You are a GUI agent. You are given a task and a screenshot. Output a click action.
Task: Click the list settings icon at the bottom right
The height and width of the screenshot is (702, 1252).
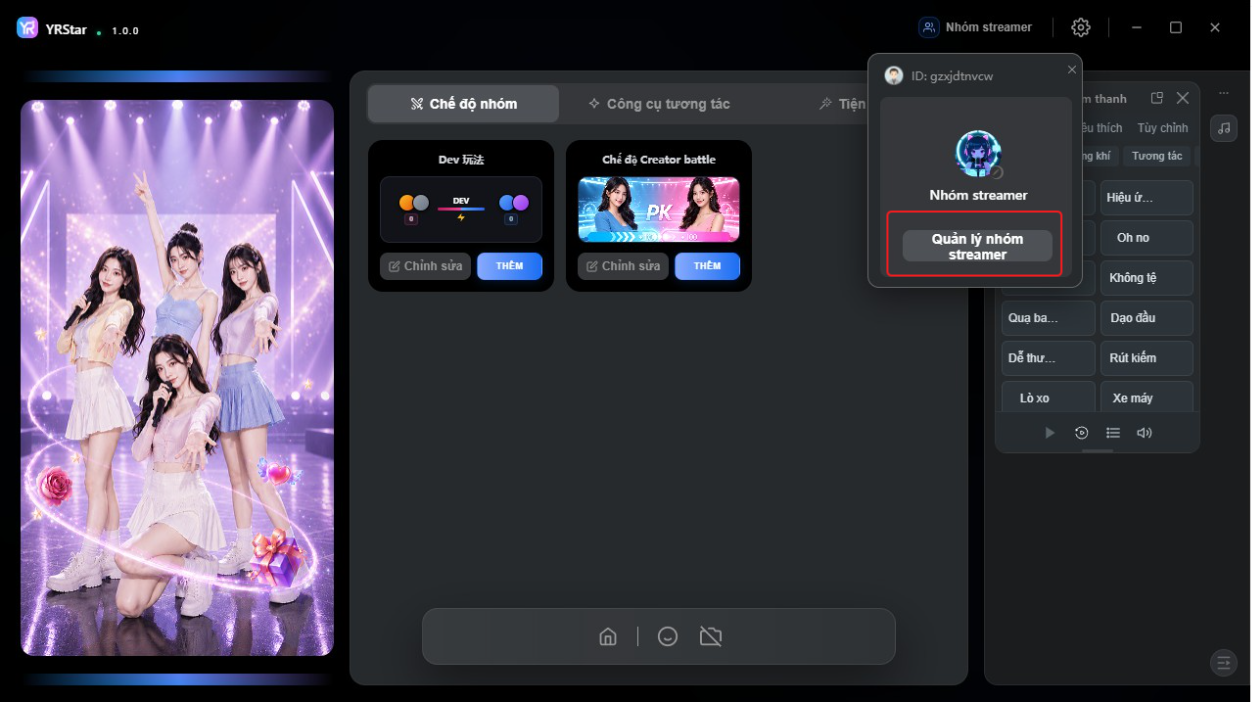1223,662
